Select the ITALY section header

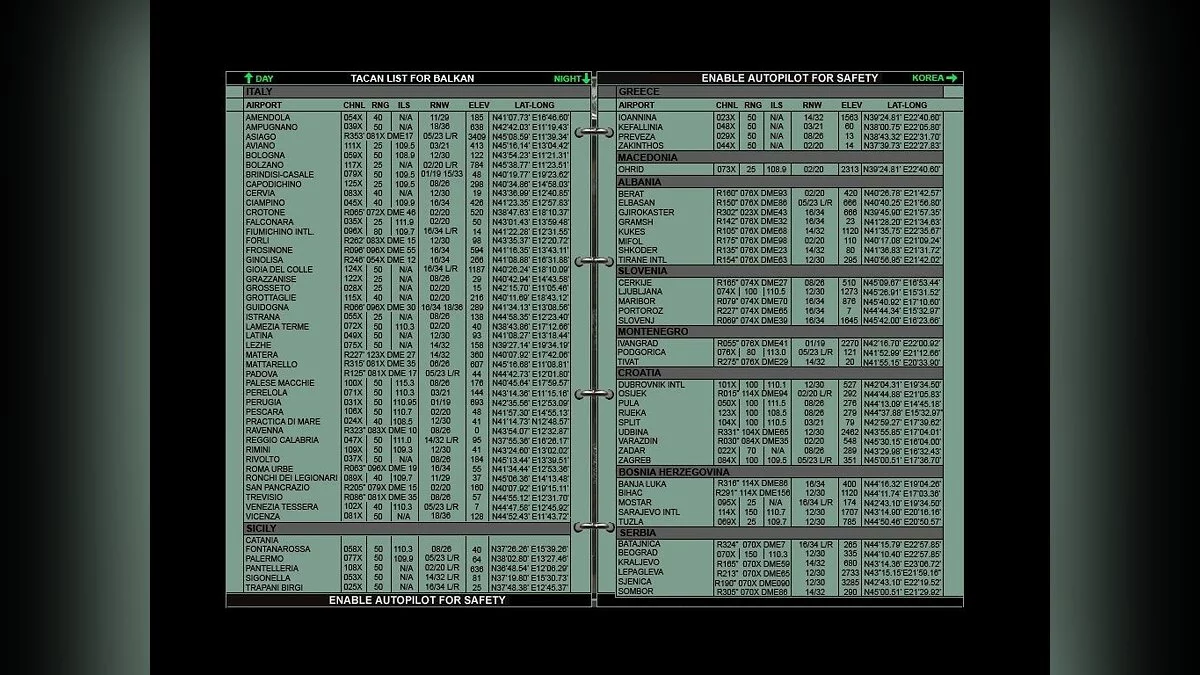tap(259, 92)
